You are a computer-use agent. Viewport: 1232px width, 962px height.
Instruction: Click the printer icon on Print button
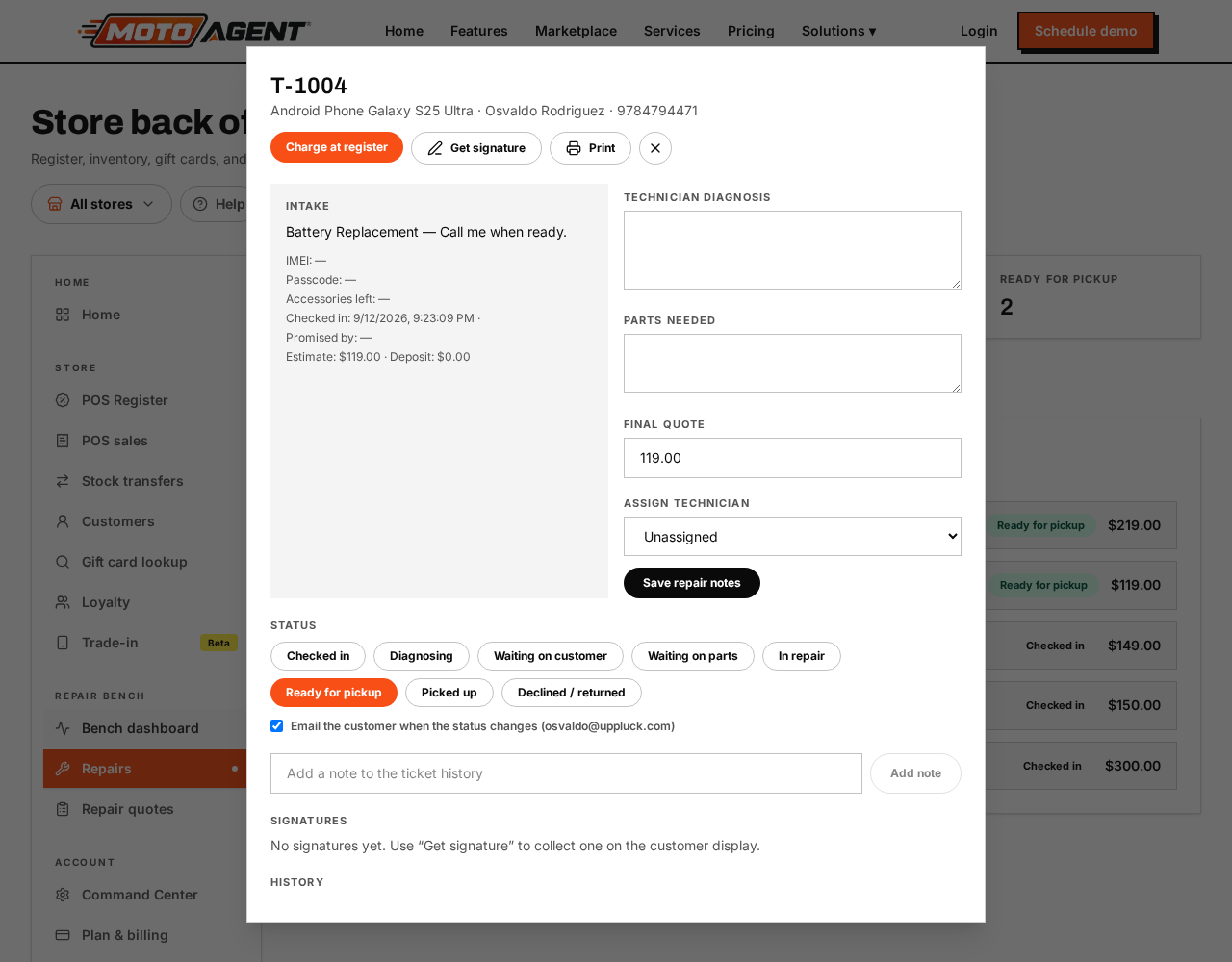click(x=574, y=148)
